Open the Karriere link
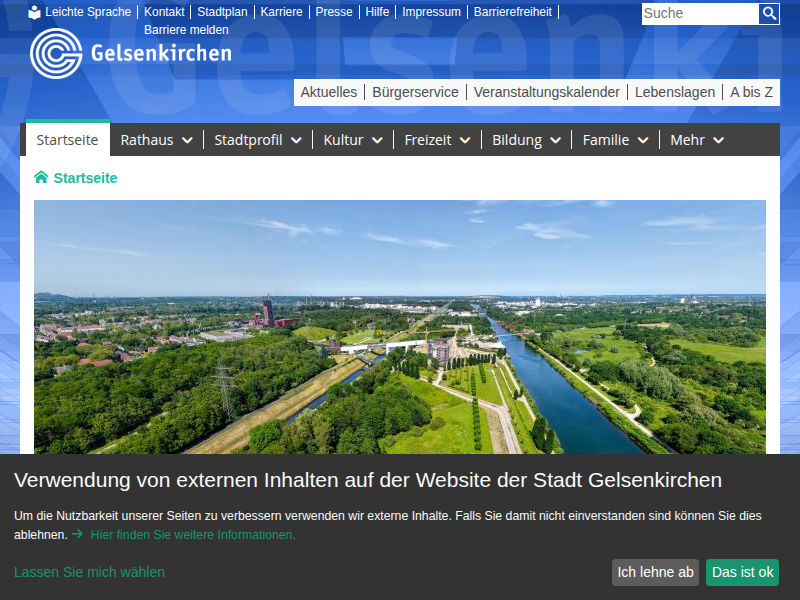800x600 pixels. point(281,12)
